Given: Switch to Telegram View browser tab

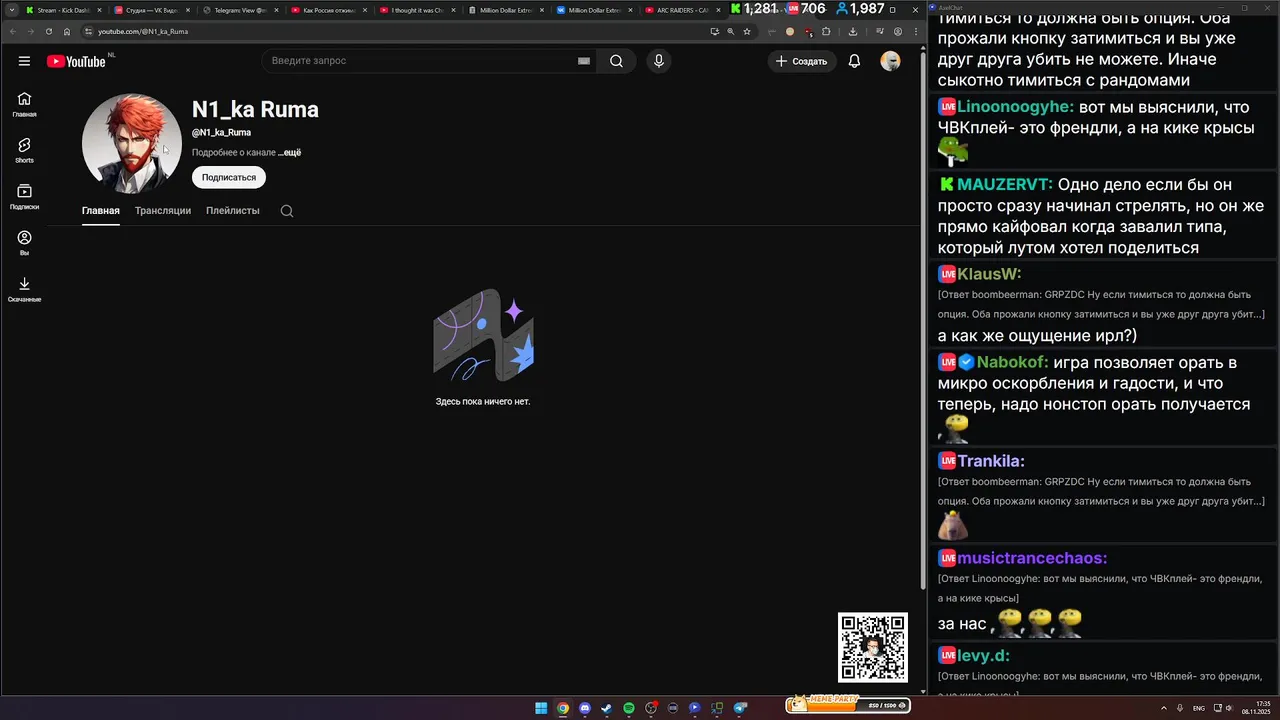Looking at the screenshot, I should pos(240,10).
